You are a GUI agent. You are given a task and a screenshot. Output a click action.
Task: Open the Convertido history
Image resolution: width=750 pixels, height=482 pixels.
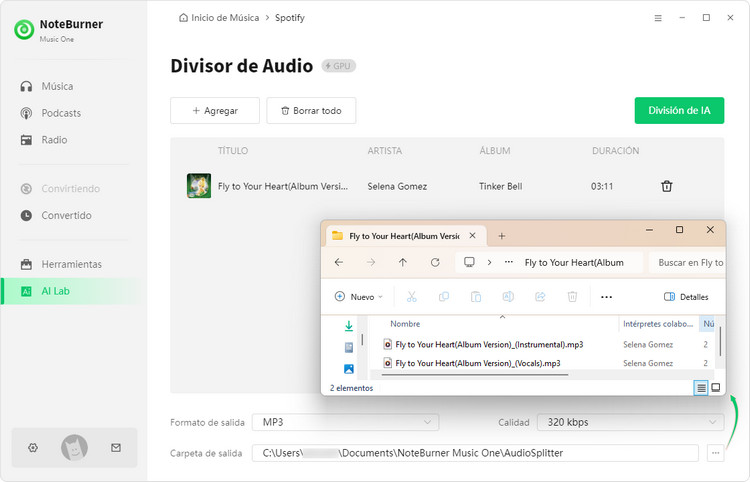56,215
